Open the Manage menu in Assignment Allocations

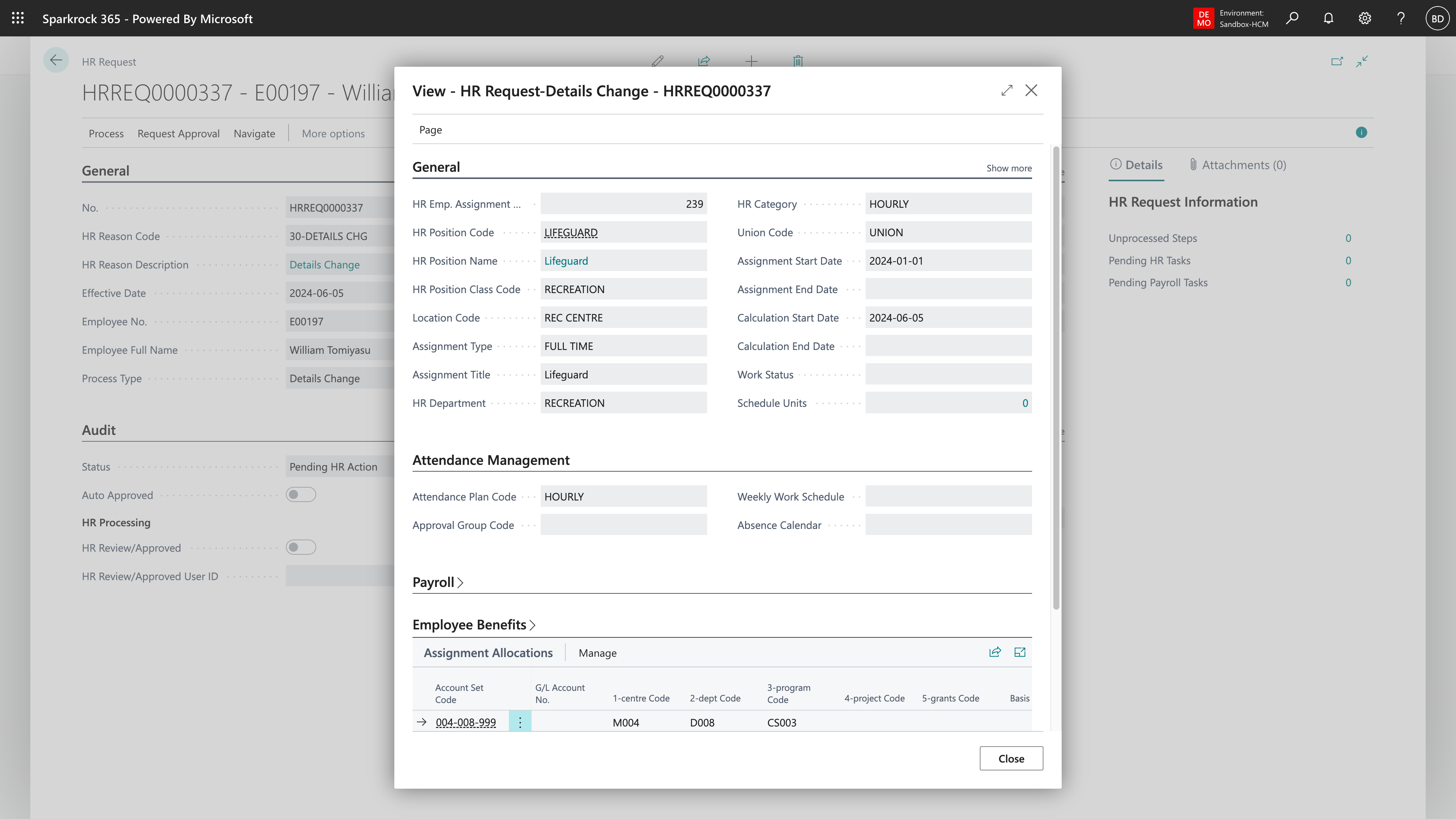point(598,653)
